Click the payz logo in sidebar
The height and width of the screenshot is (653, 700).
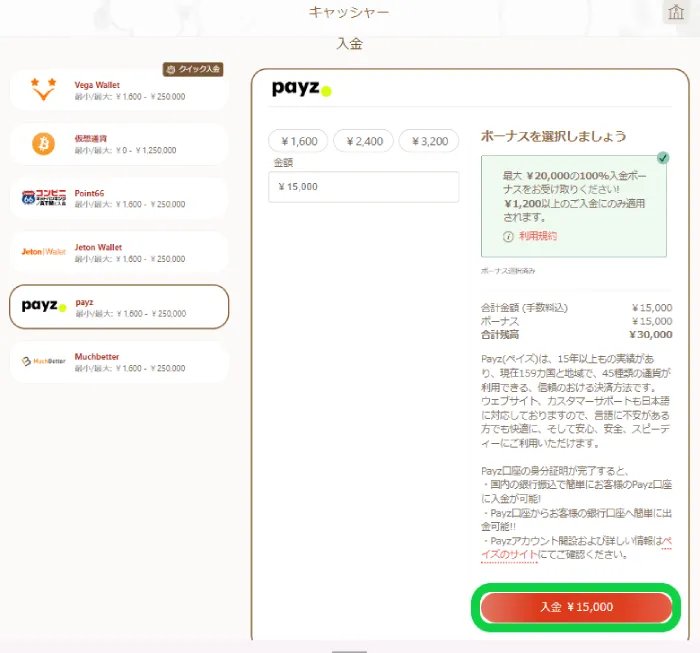click(44, 306)
